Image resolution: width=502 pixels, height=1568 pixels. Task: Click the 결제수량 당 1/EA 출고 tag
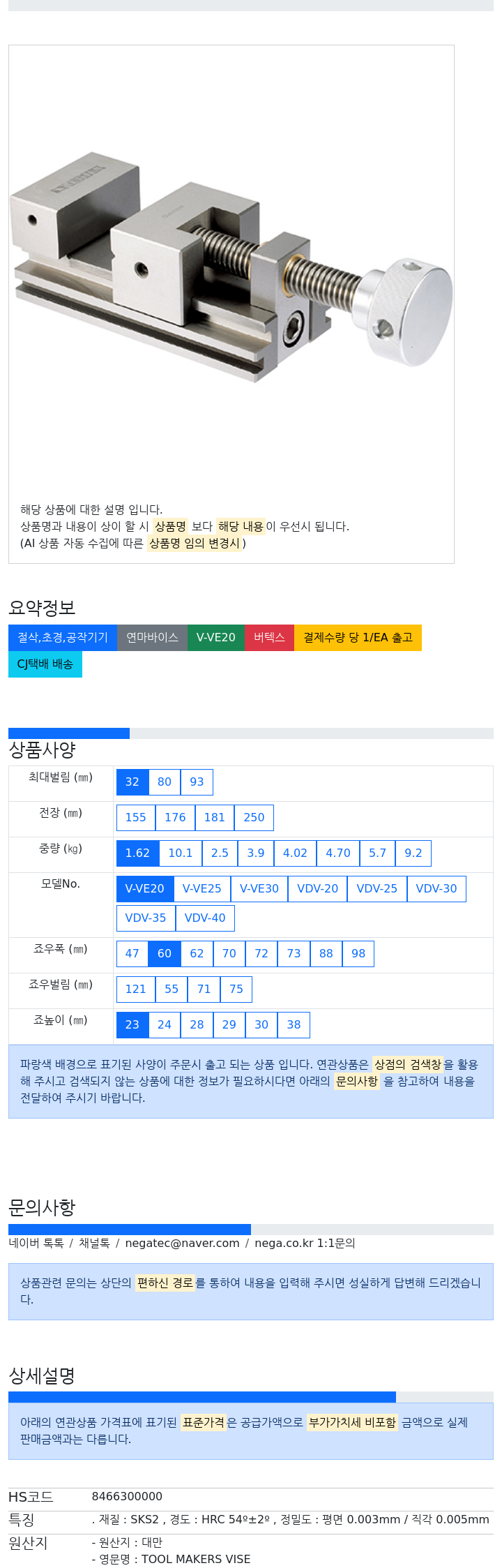pyautogui.click(x=358, y=638)
